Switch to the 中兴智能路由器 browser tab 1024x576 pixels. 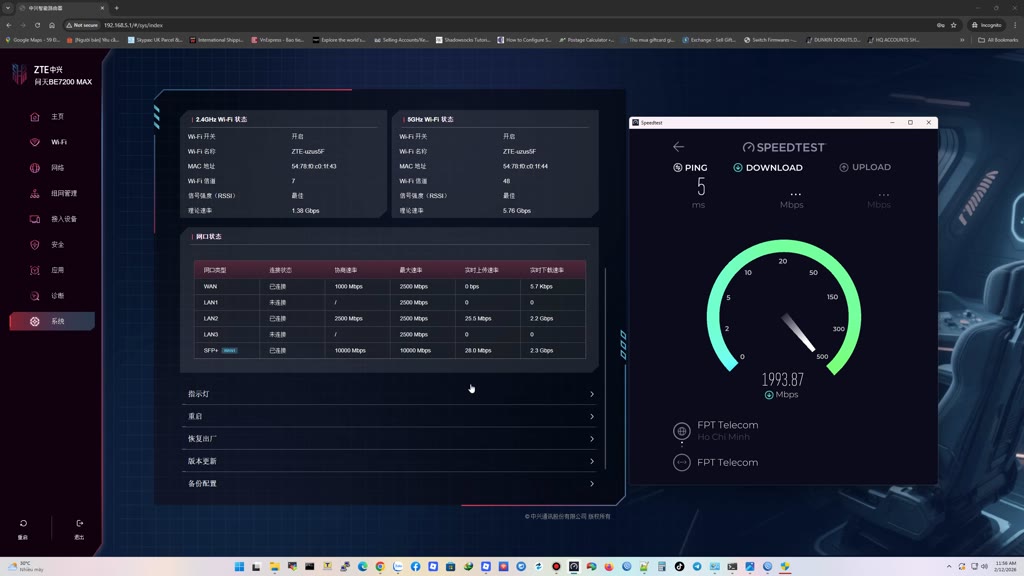click(x=60, y=8)
